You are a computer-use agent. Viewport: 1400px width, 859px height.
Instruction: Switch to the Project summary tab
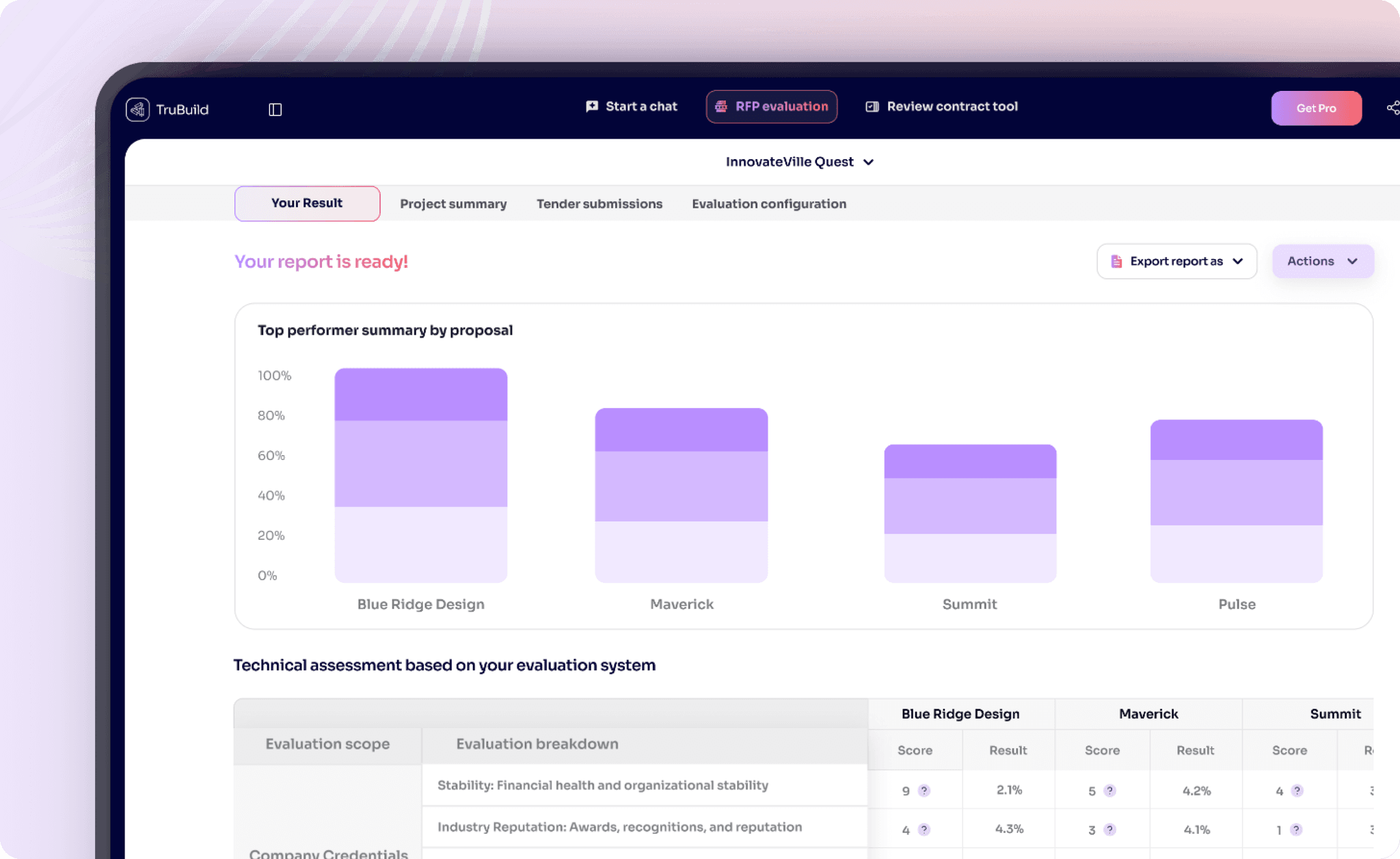click(453, 204)
